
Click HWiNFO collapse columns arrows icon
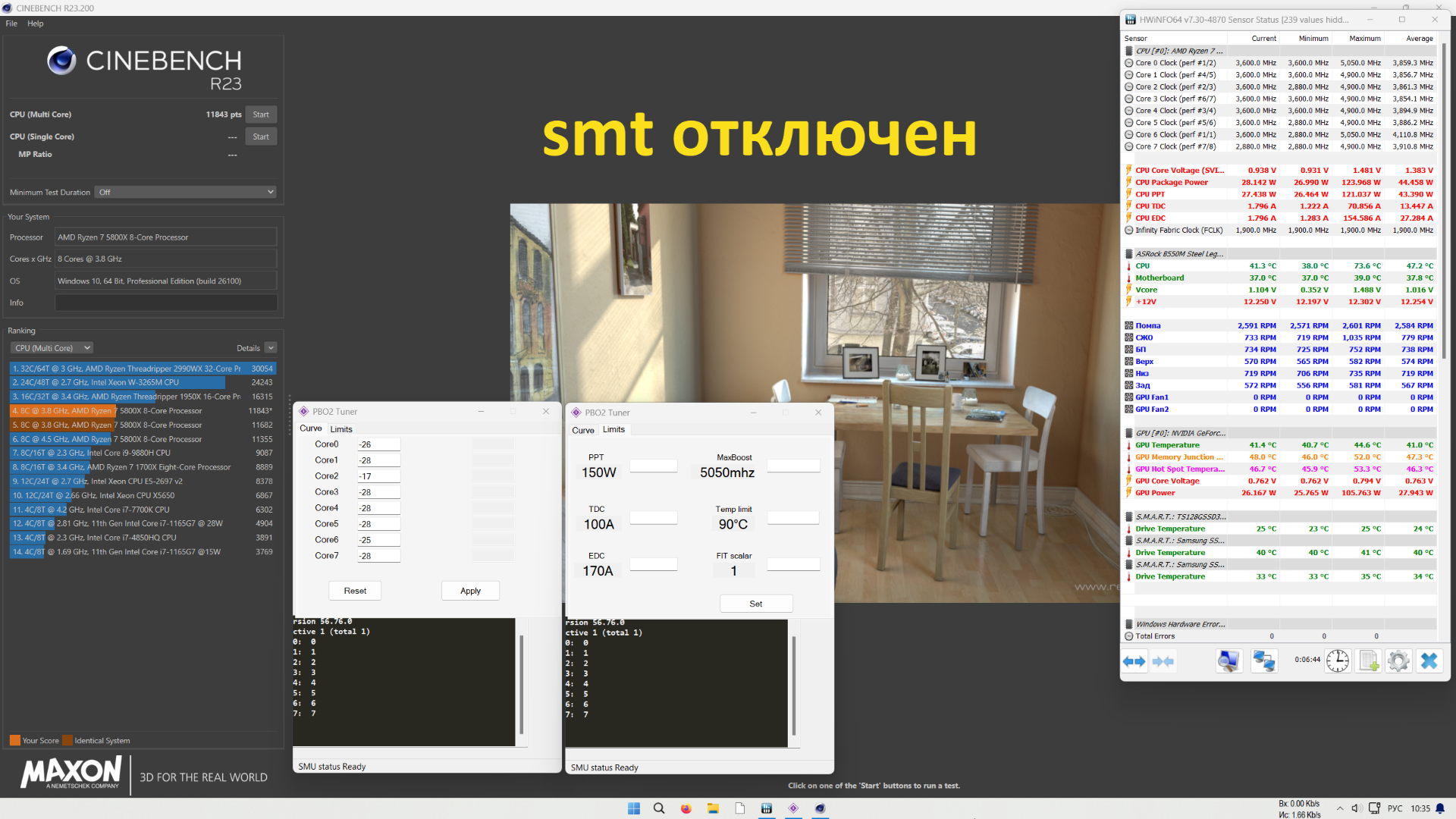1163,662
